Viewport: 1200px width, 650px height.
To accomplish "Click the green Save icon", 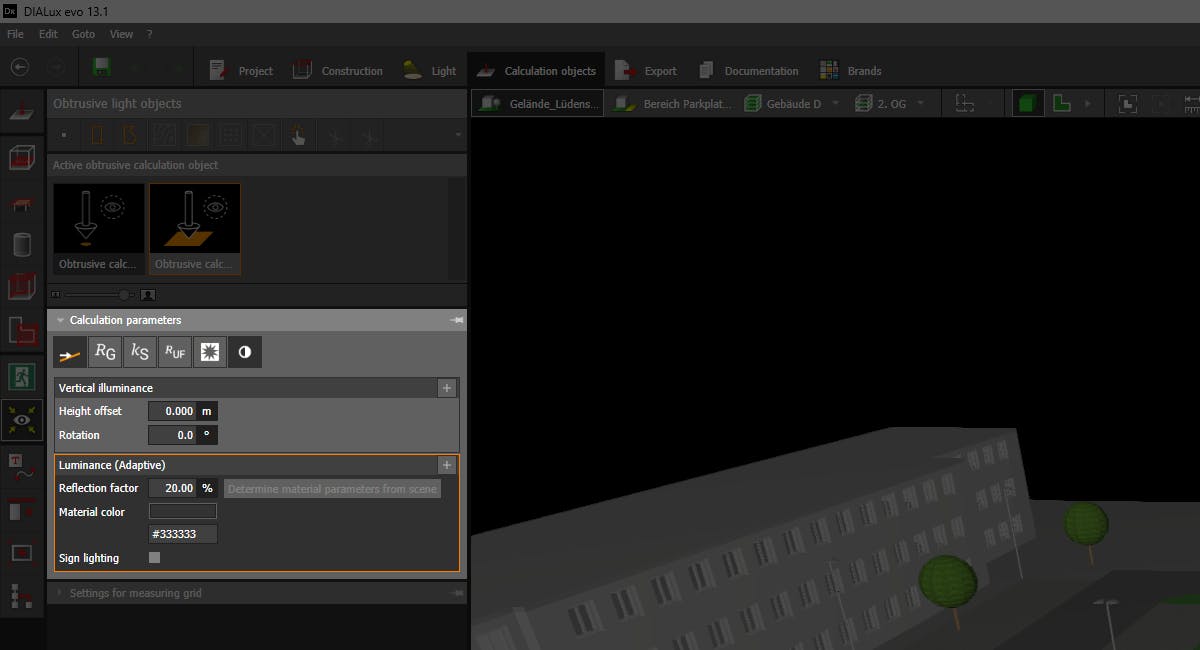I will [101, 68].
